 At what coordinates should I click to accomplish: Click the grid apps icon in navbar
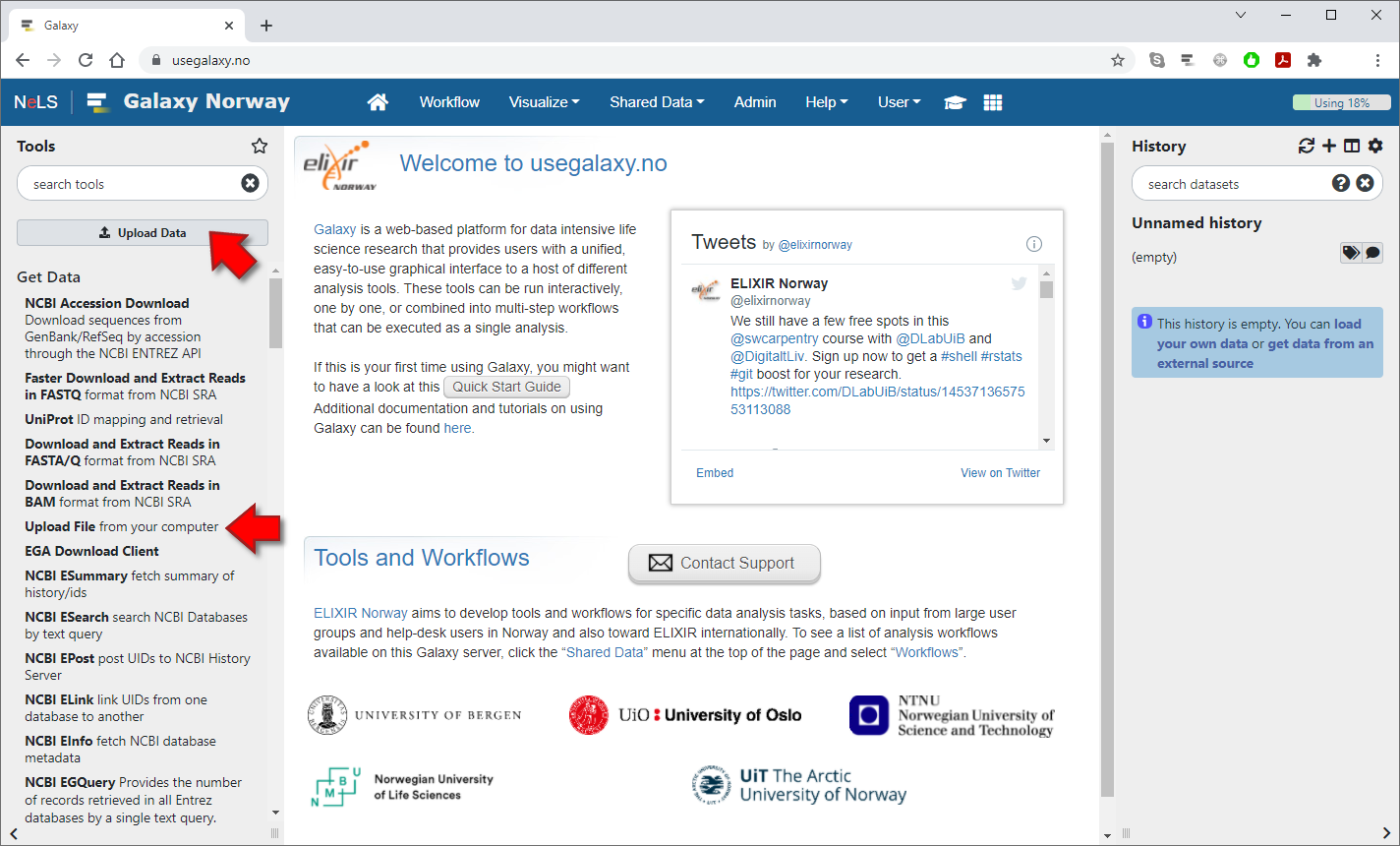pos(993,102)
